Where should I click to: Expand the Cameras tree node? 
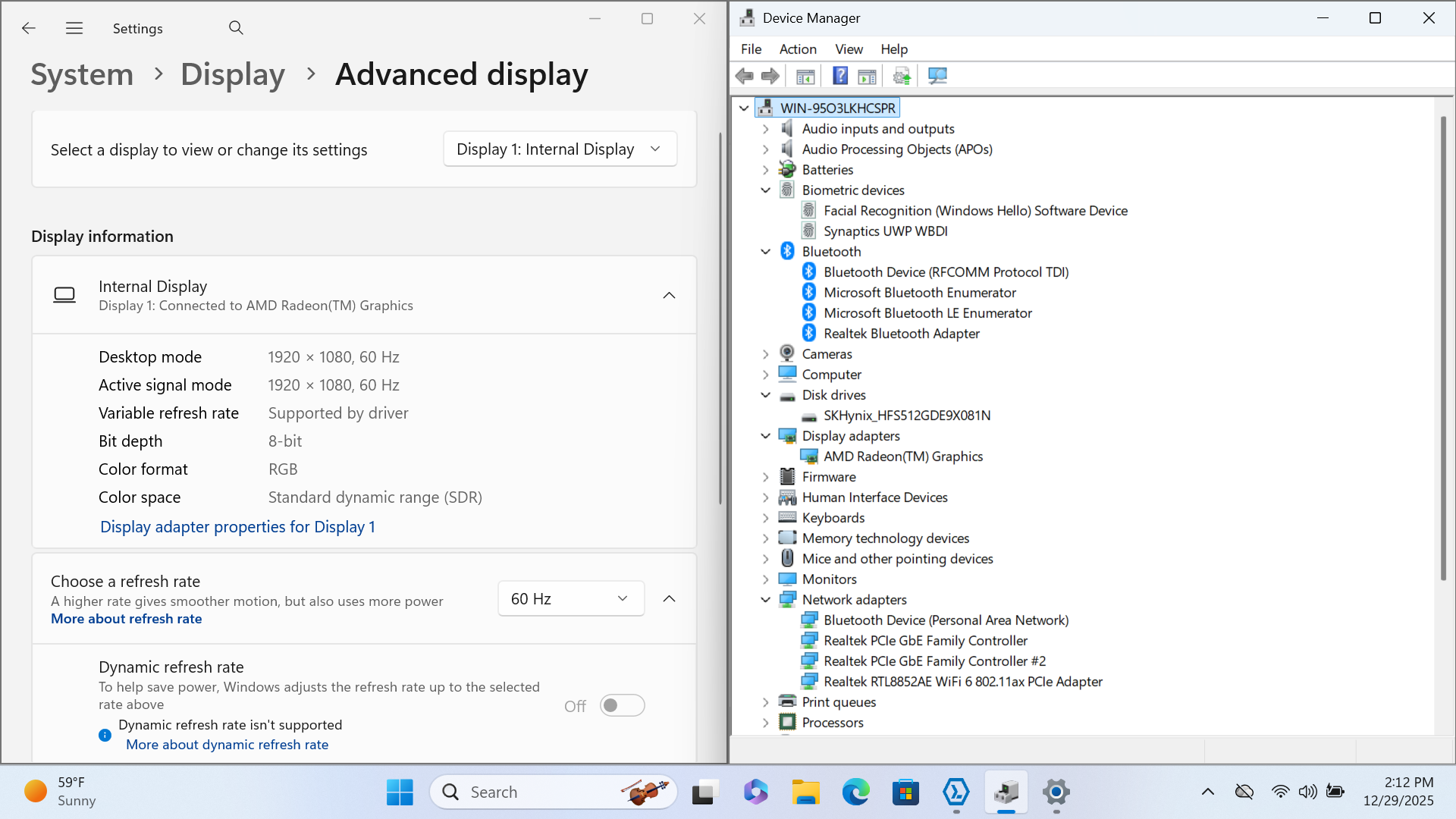(765, 354)
